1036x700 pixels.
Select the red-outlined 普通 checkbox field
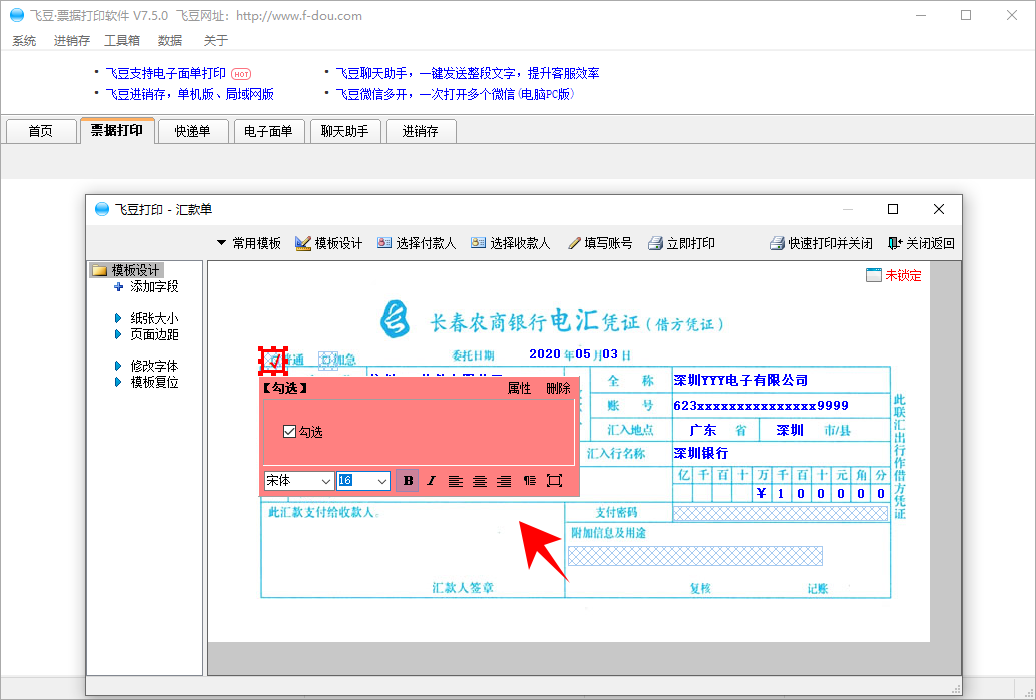(272, 360)
